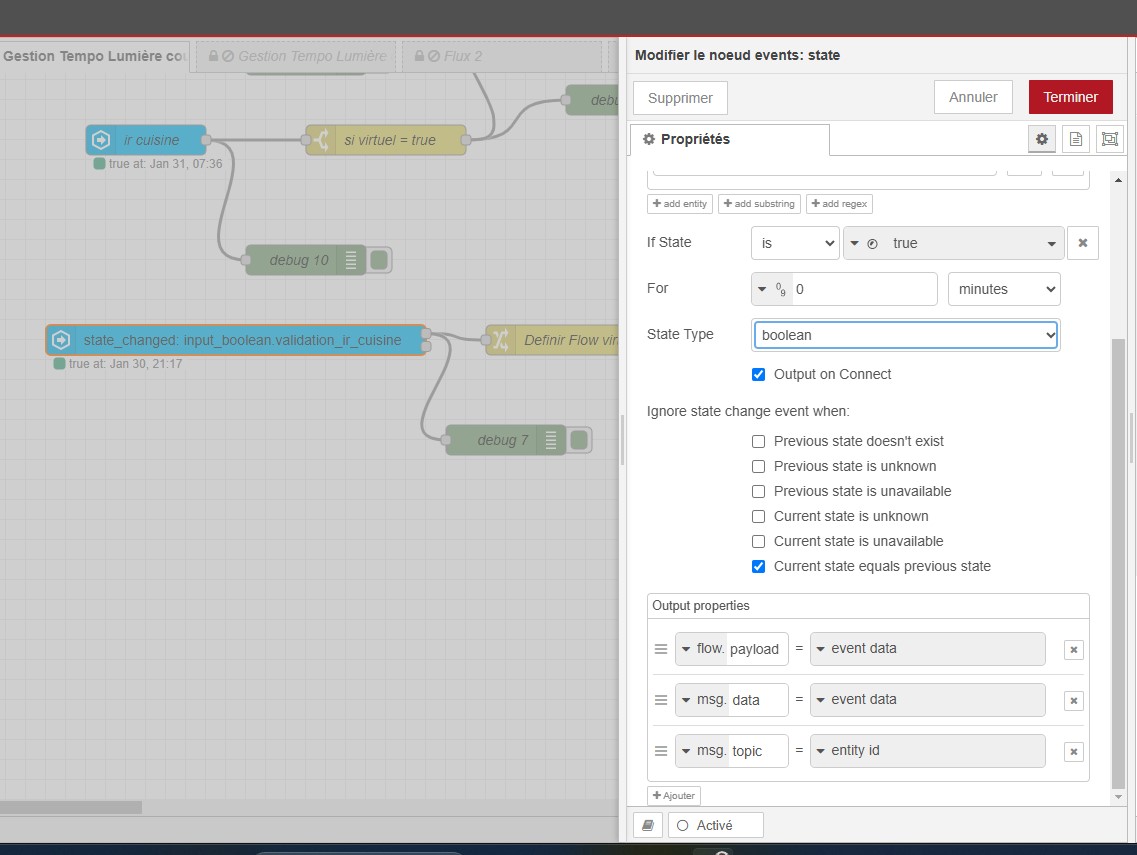This screenshot has height=855, width=1137.
Task: Click the debug 10 node list icon
Action: [351, 260]
